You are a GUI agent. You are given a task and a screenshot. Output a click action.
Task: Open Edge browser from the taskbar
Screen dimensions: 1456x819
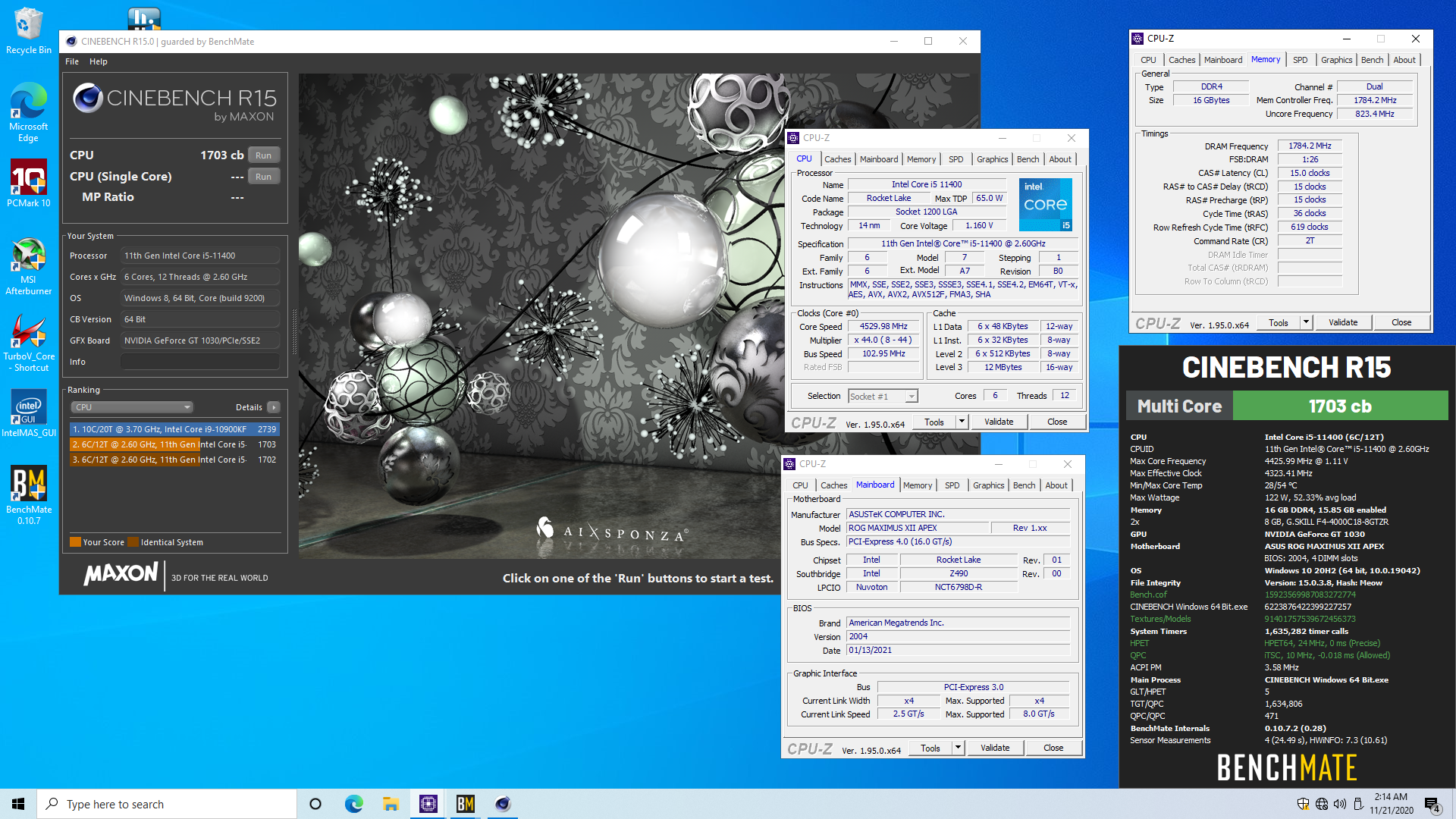353,804
